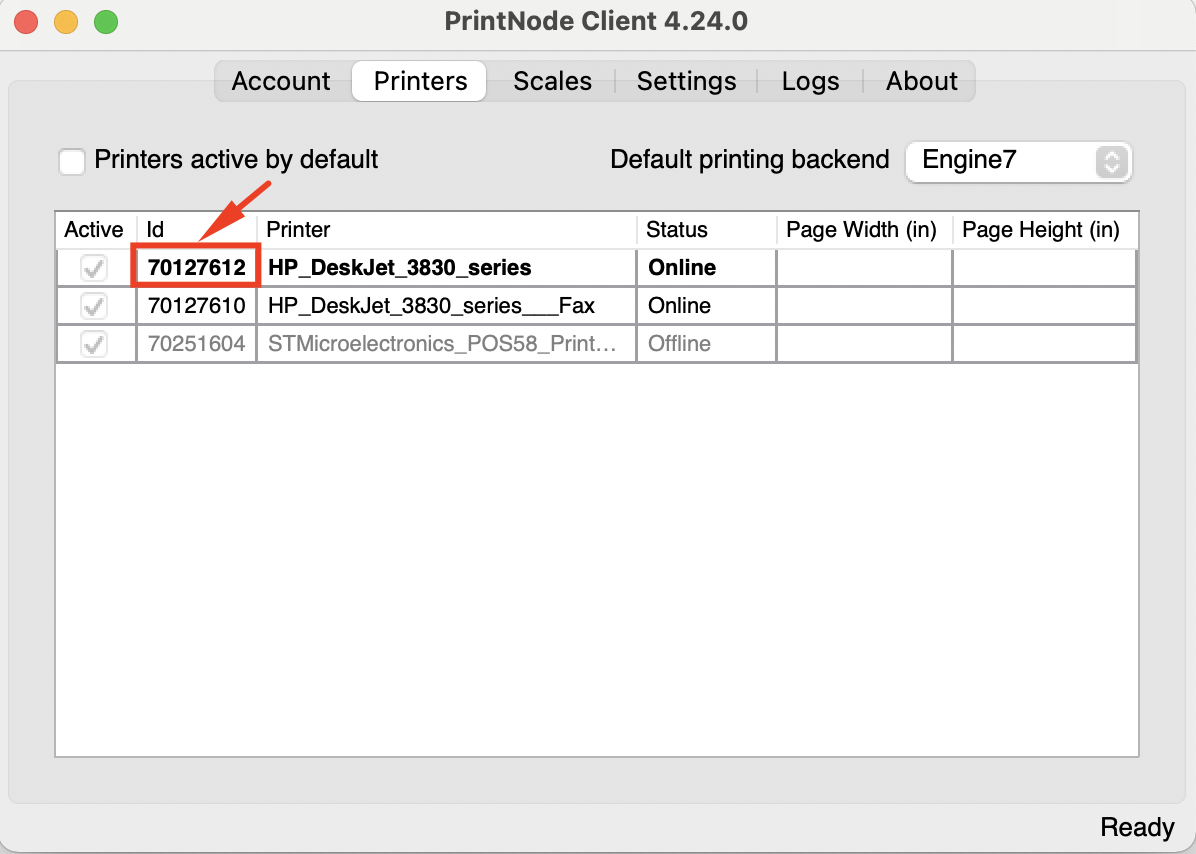
Task: Toggle Active checkbox for HP DeskJet Fax printer
Action: [94, 305]
